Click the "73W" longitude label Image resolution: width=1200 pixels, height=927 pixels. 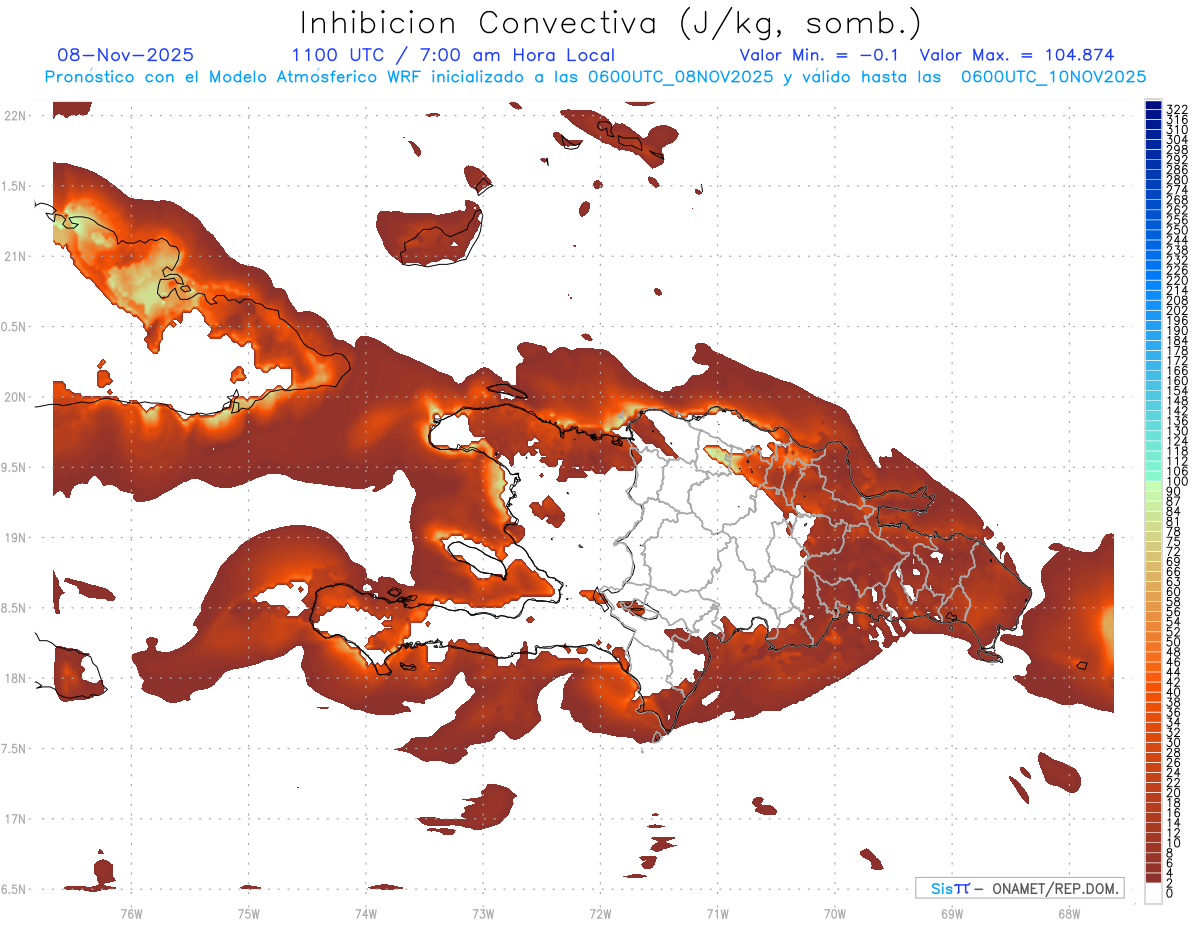(x=483, y=913)
